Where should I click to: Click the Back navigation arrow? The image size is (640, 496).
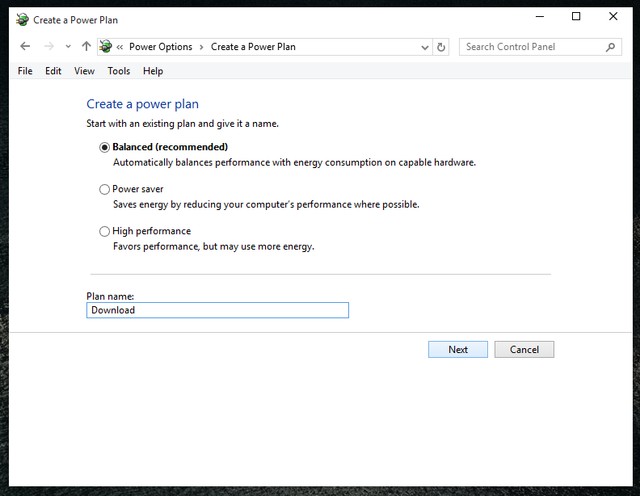(25, 46)
